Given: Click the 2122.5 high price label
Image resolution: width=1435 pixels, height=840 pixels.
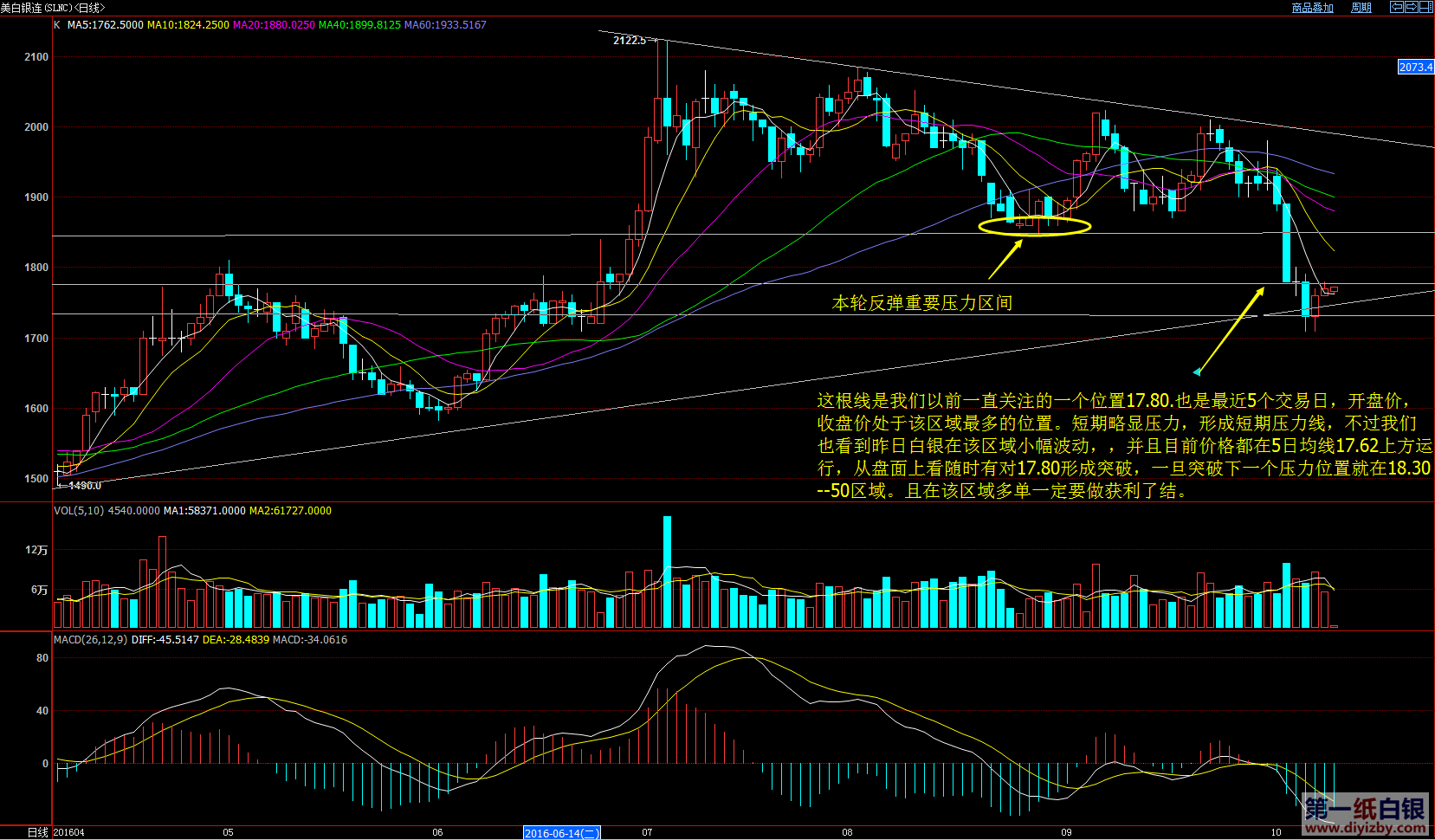Looking at the screenshot, I should (x=629, y=41).
